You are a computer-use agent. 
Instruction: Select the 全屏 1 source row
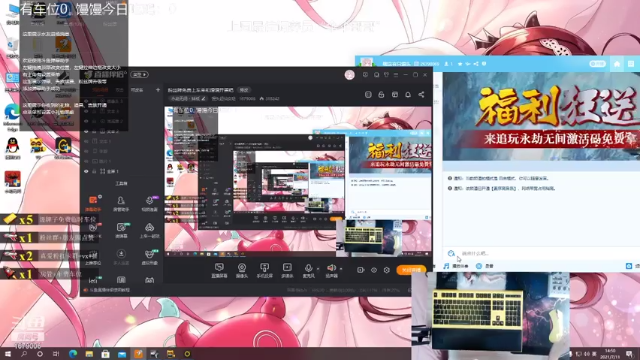click(x=121, y=171)
